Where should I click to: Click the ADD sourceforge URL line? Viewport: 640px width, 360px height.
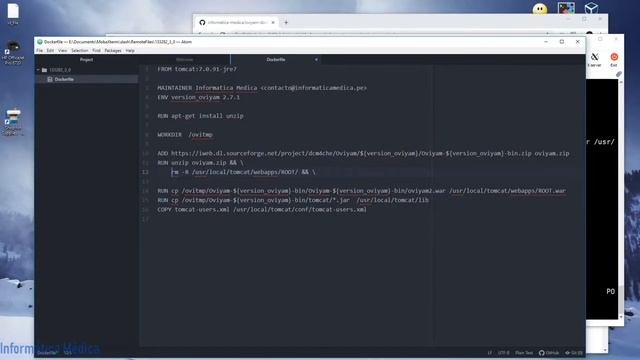coord(363,153)
